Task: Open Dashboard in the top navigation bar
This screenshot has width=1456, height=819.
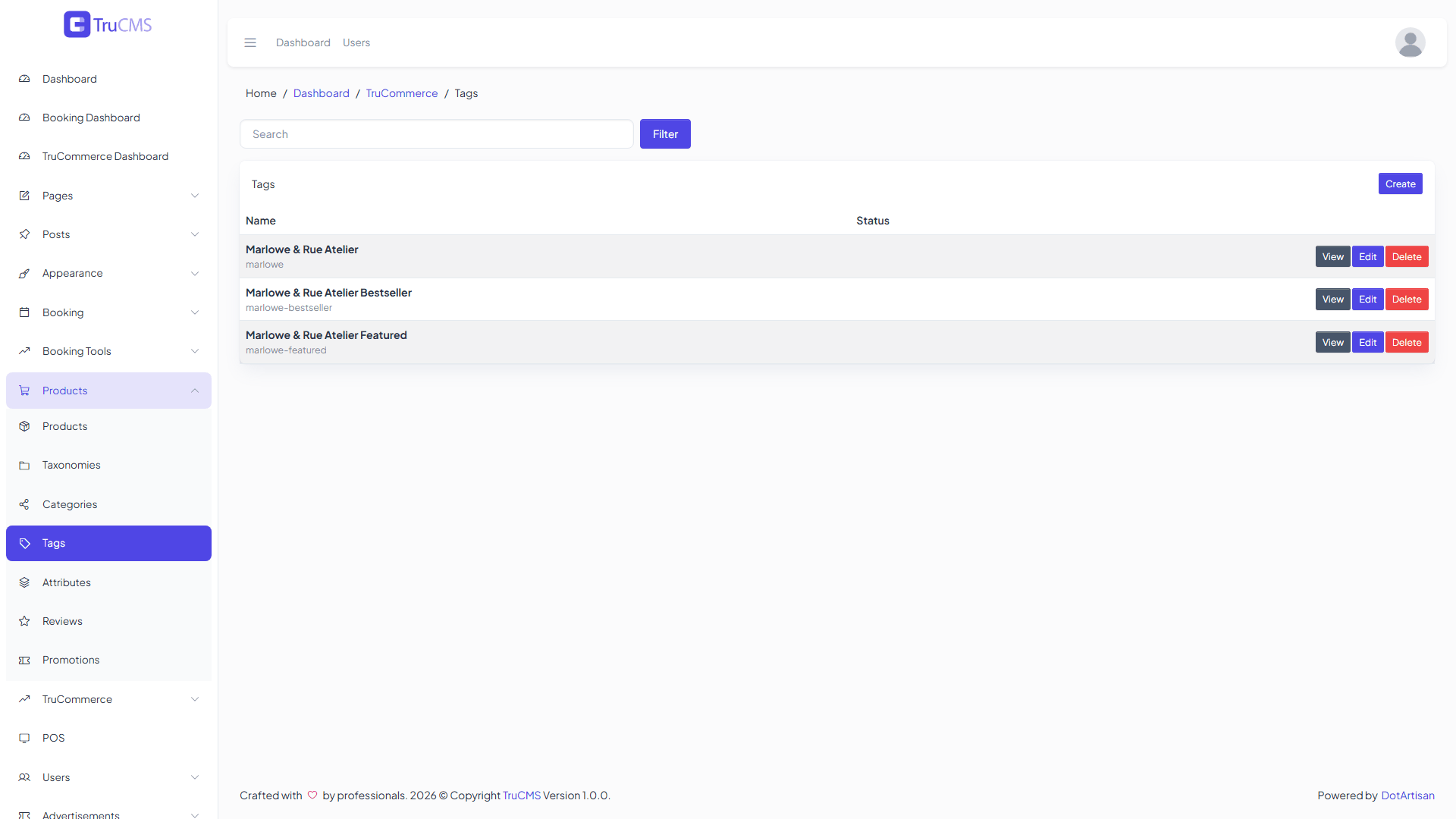Action: coord(303,42)
